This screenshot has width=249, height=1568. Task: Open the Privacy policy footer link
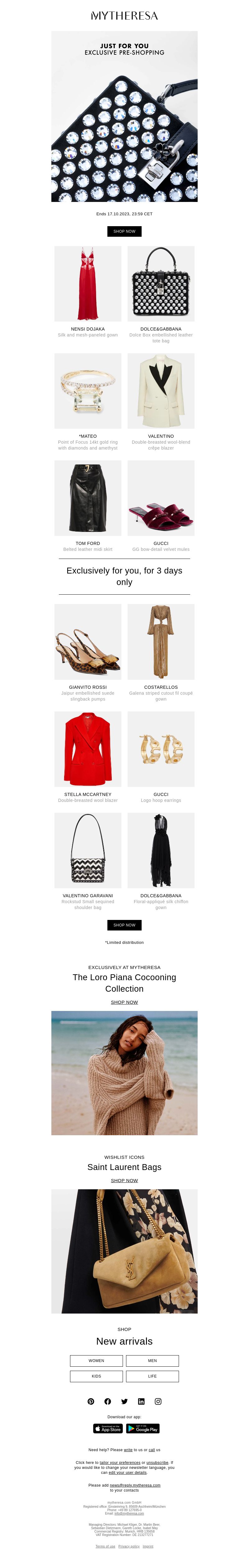(129, 1546)
